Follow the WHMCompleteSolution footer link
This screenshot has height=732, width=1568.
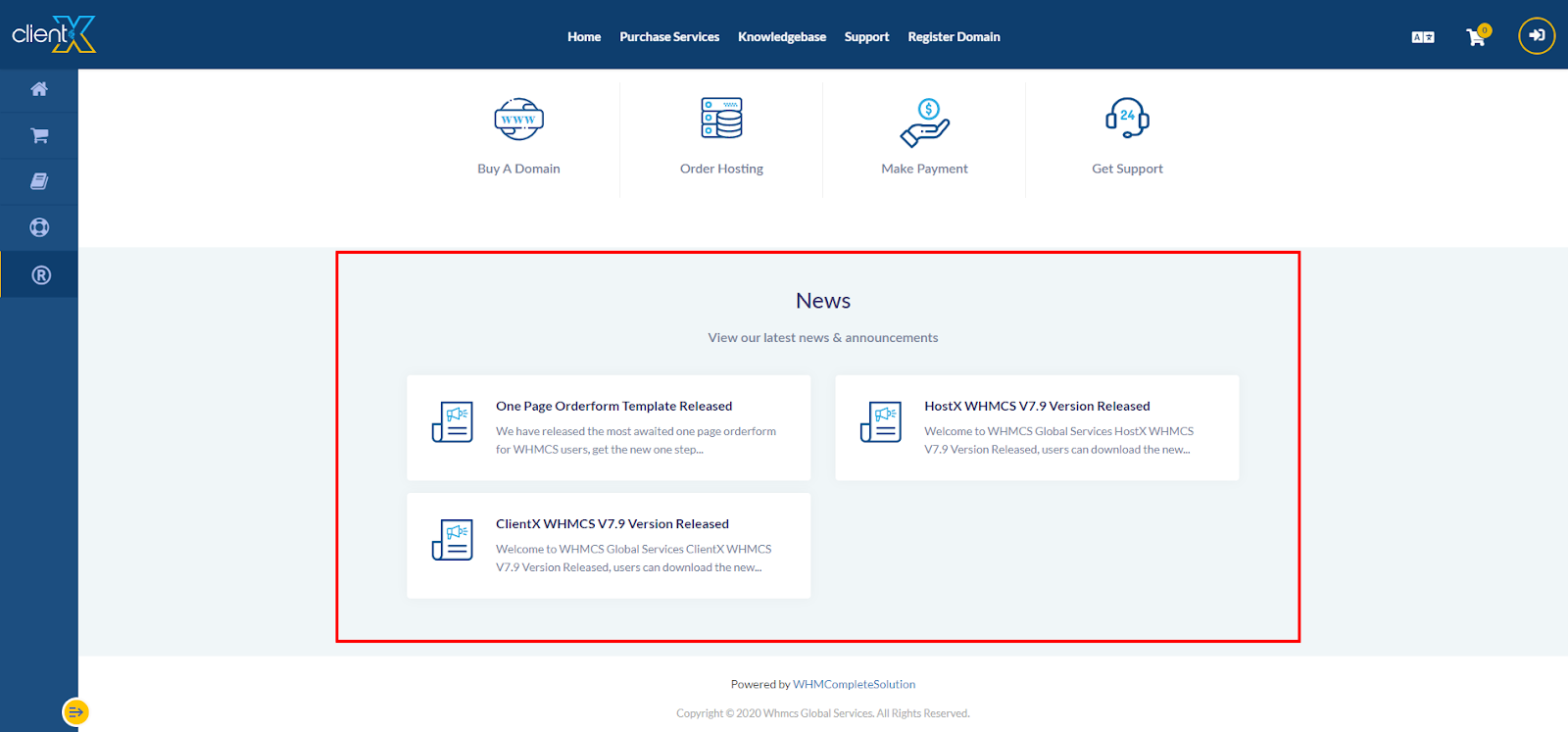point(854,684)
